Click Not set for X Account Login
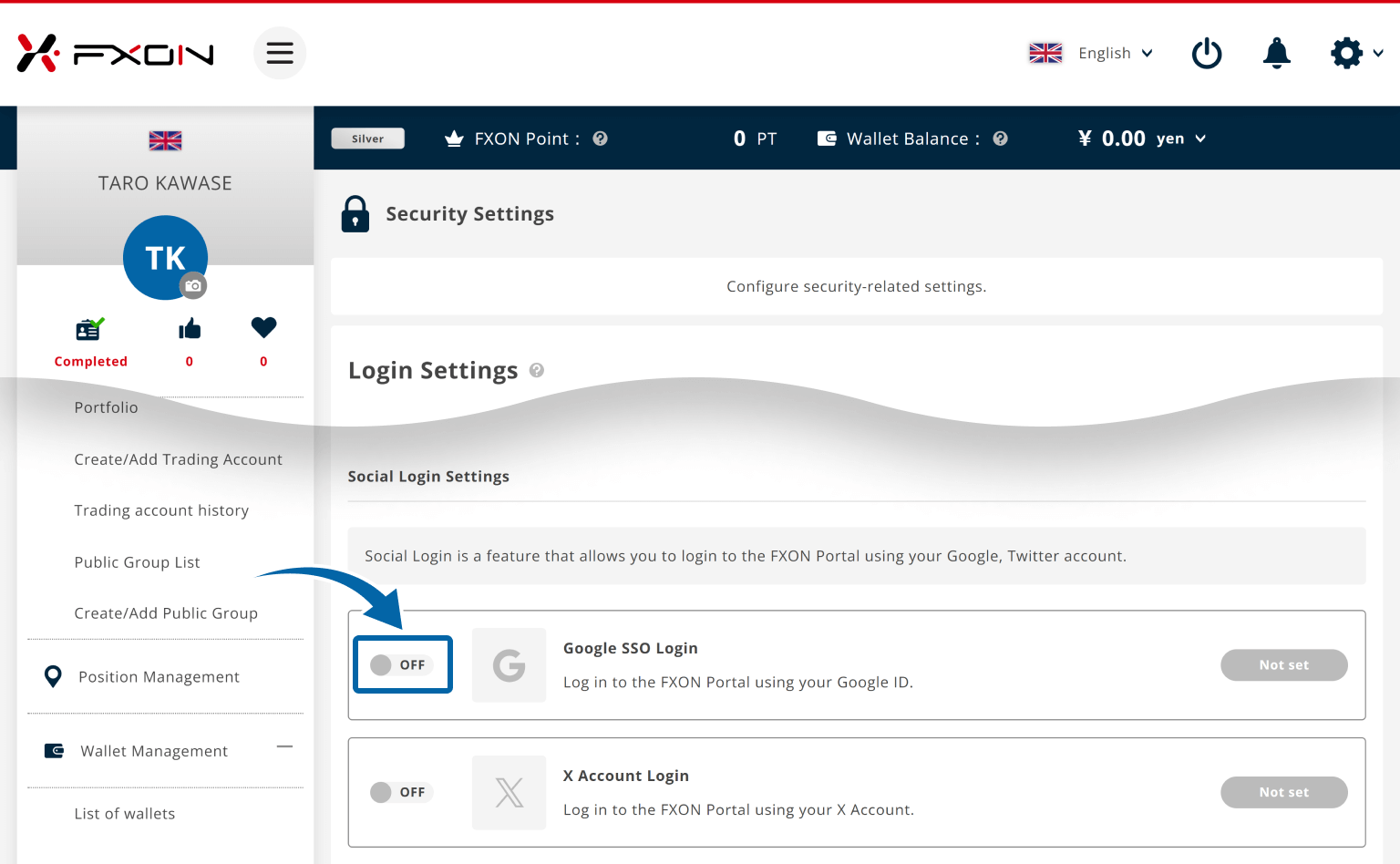Image resolution: width=1400 pixels, height=864 pixels. click(1283, 793)
